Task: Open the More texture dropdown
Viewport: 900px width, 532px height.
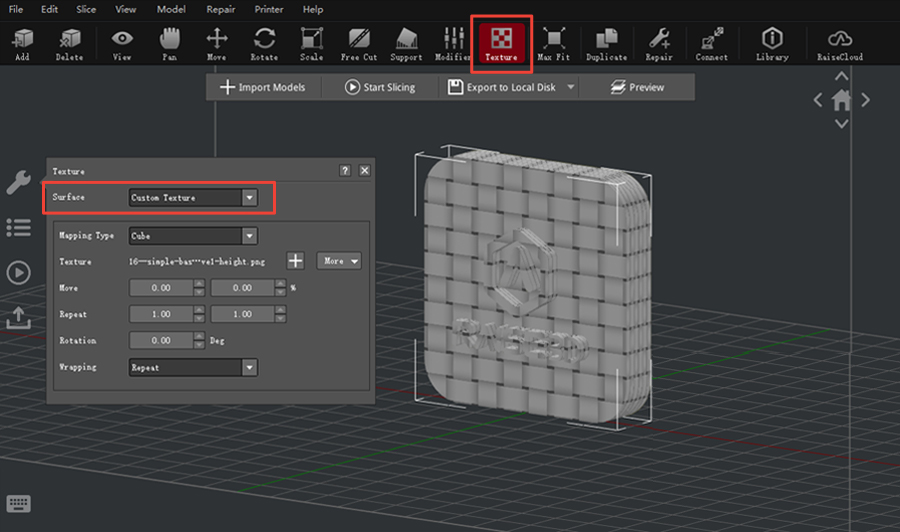Action: pos(339,261)
